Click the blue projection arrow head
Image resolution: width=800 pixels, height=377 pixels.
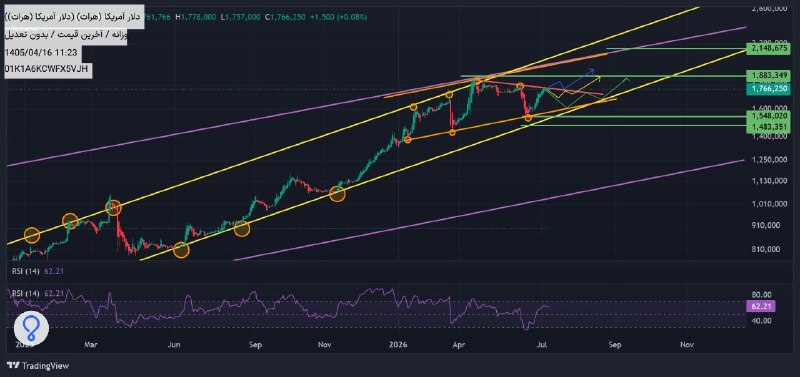coord(591,70)
